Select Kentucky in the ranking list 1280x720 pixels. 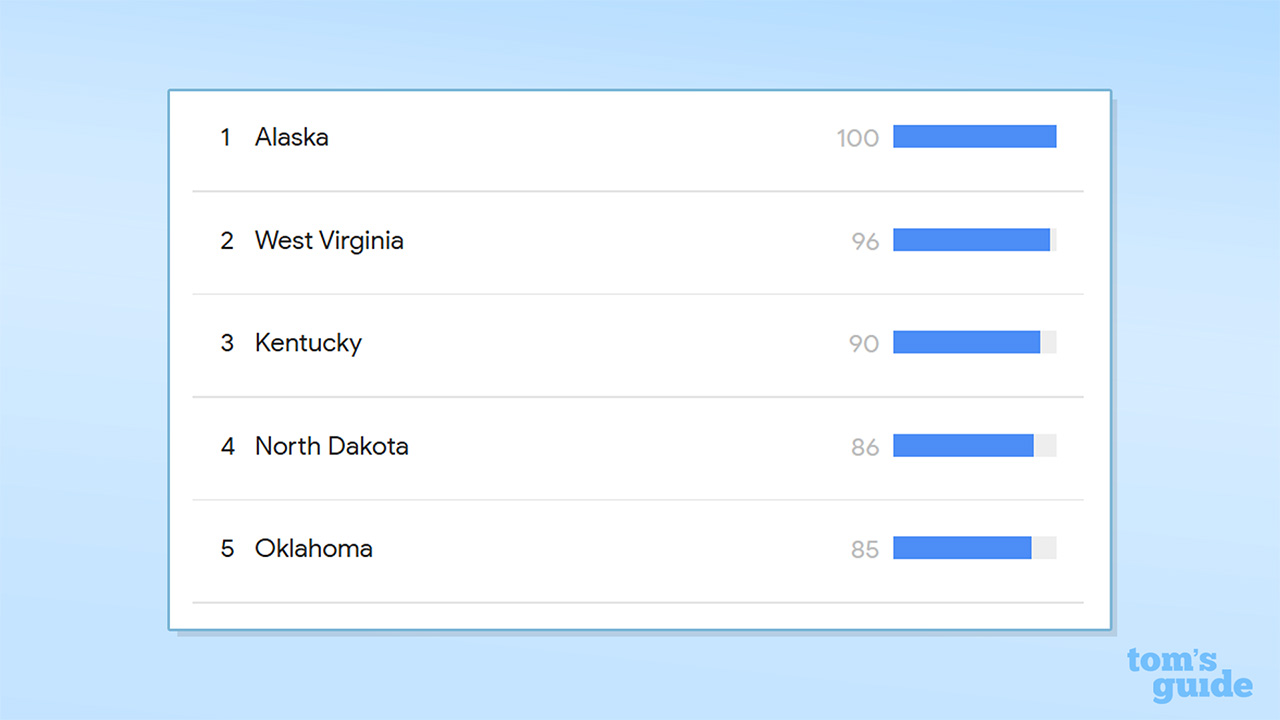[x=308, y=343]
